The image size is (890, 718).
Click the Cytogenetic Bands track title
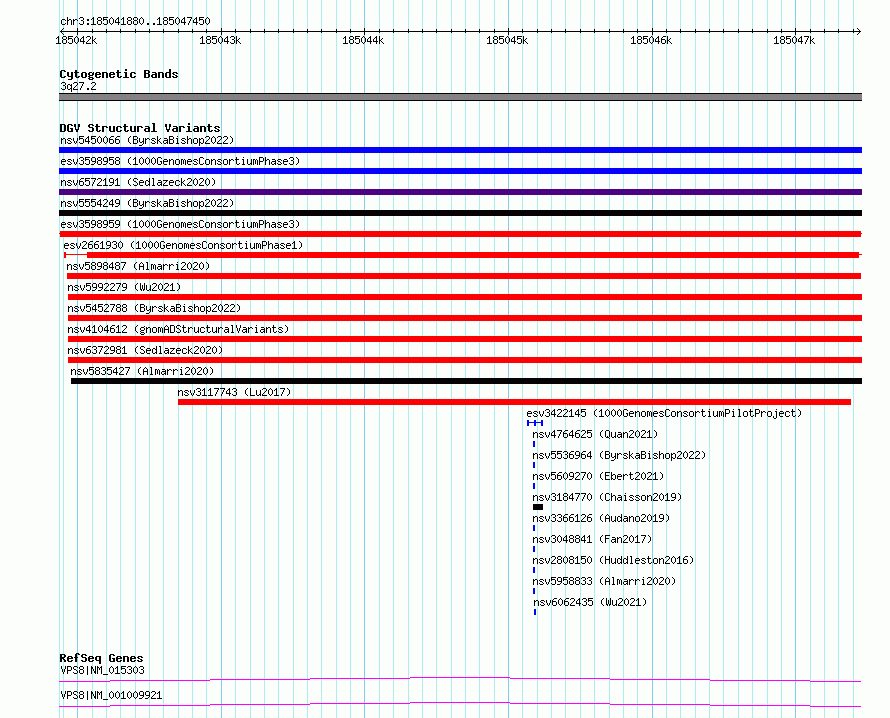[x=119, y=74]
